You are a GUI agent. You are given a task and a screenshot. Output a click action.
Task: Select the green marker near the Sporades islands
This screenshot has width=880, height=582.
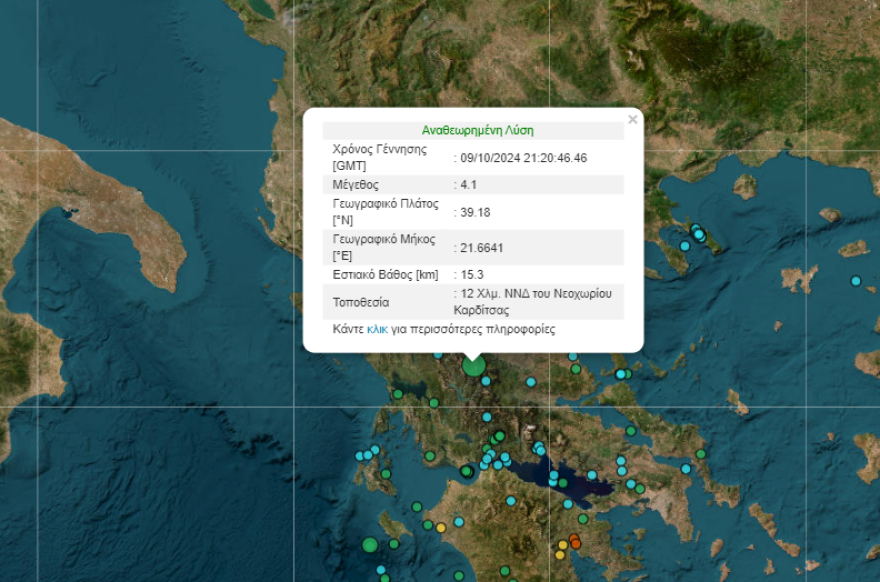point(627,374)
